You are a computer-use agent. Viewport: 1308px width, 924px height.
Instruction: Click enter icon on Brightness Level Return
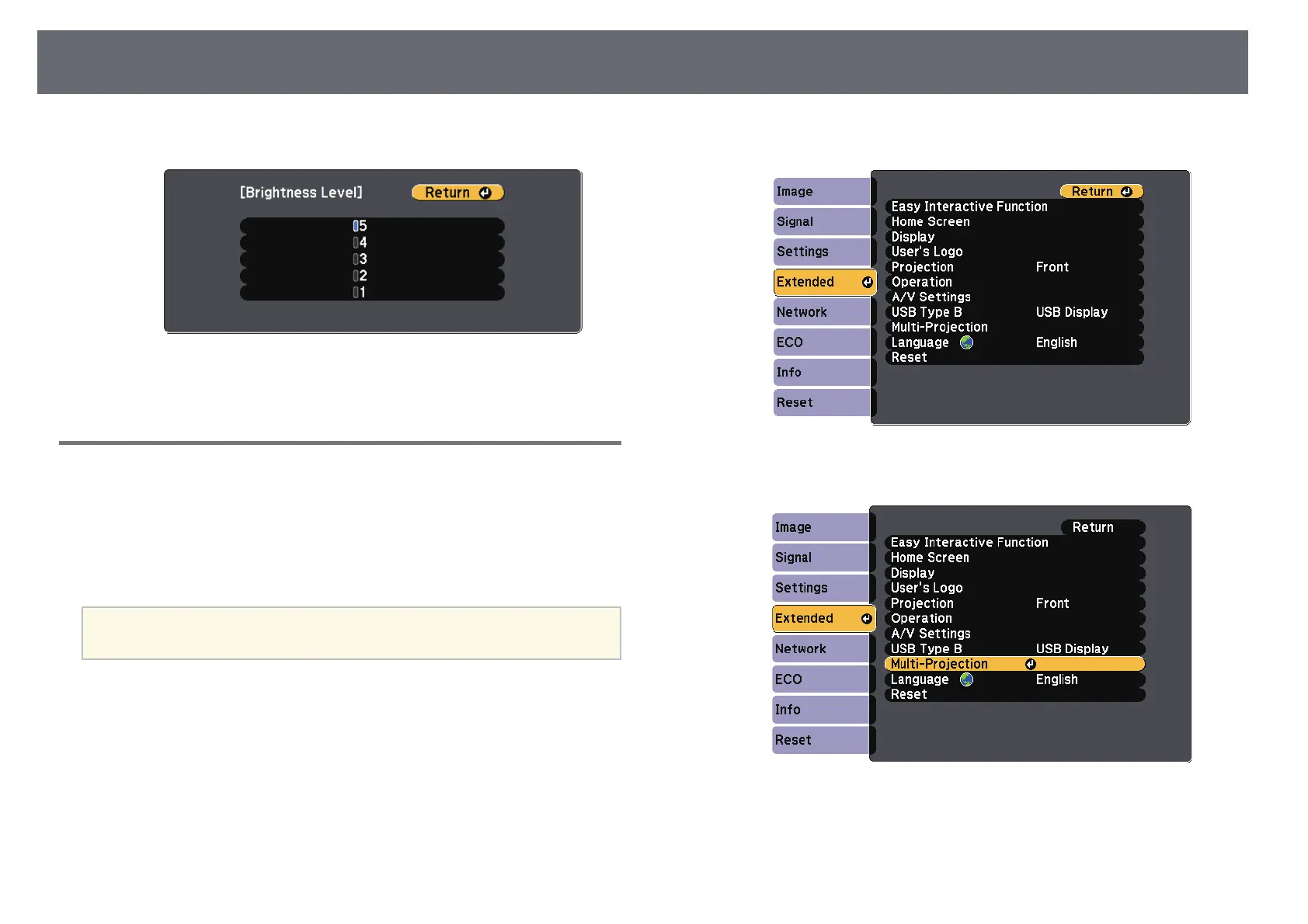point(485,193)
